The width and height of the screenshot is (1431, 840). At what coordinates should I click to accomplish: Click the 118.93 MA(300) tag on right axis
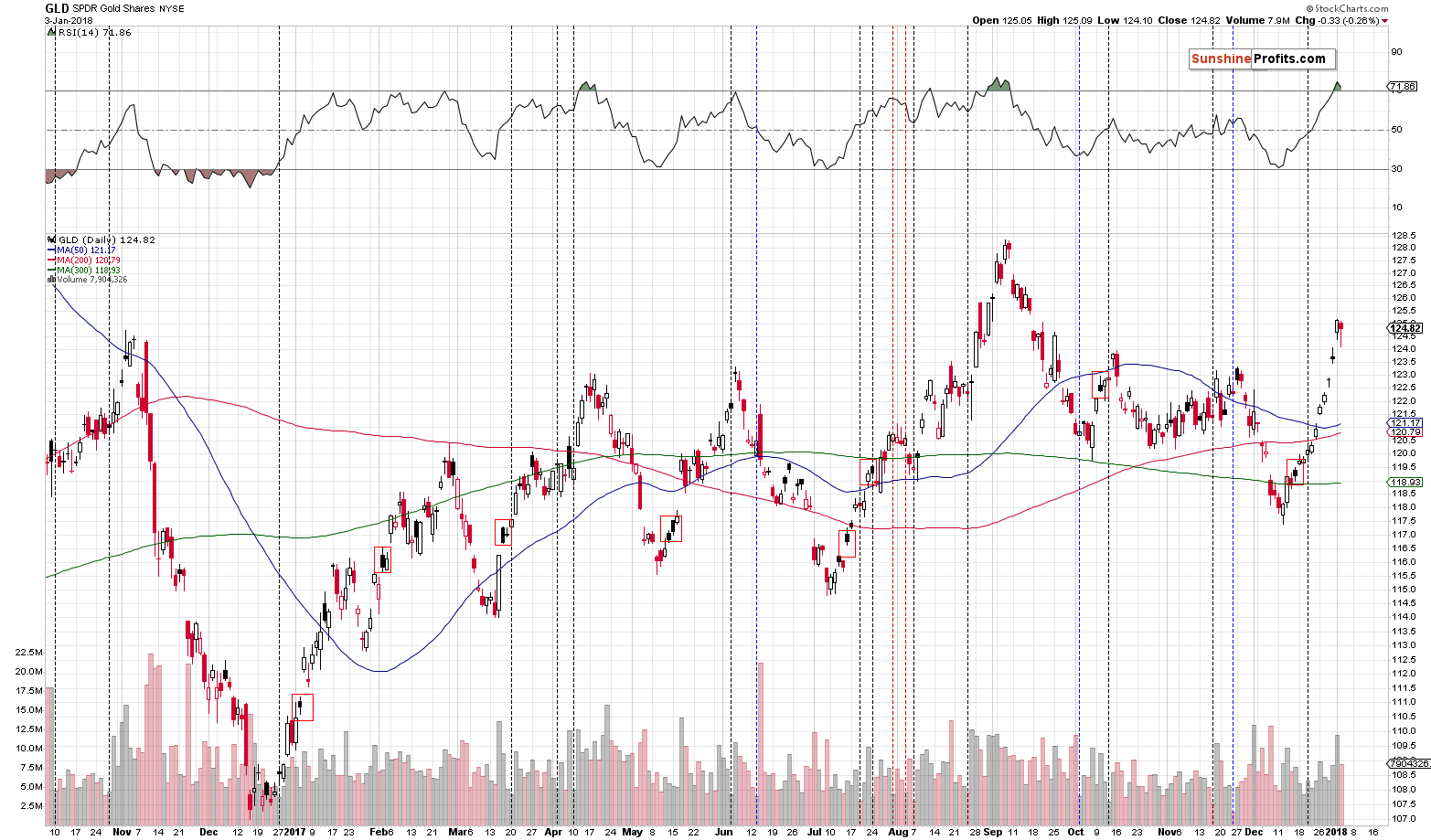click(1404, 483)
